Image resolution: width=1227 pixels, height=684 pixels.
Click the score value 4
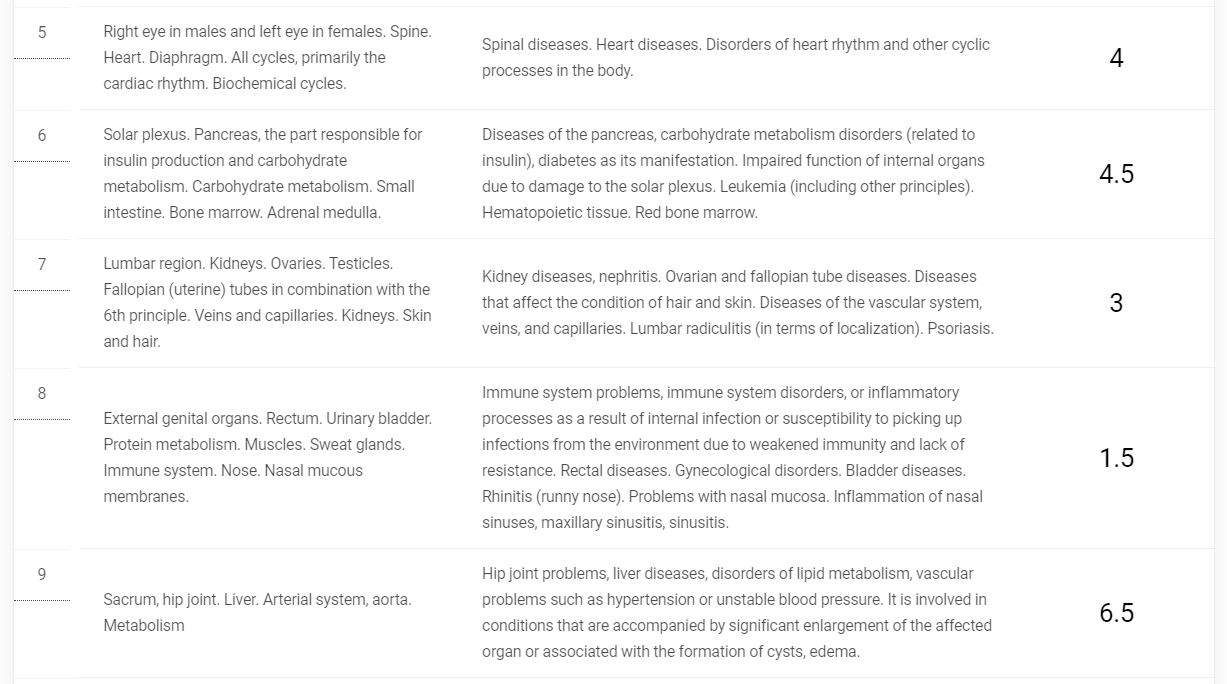click(1116, 58)
